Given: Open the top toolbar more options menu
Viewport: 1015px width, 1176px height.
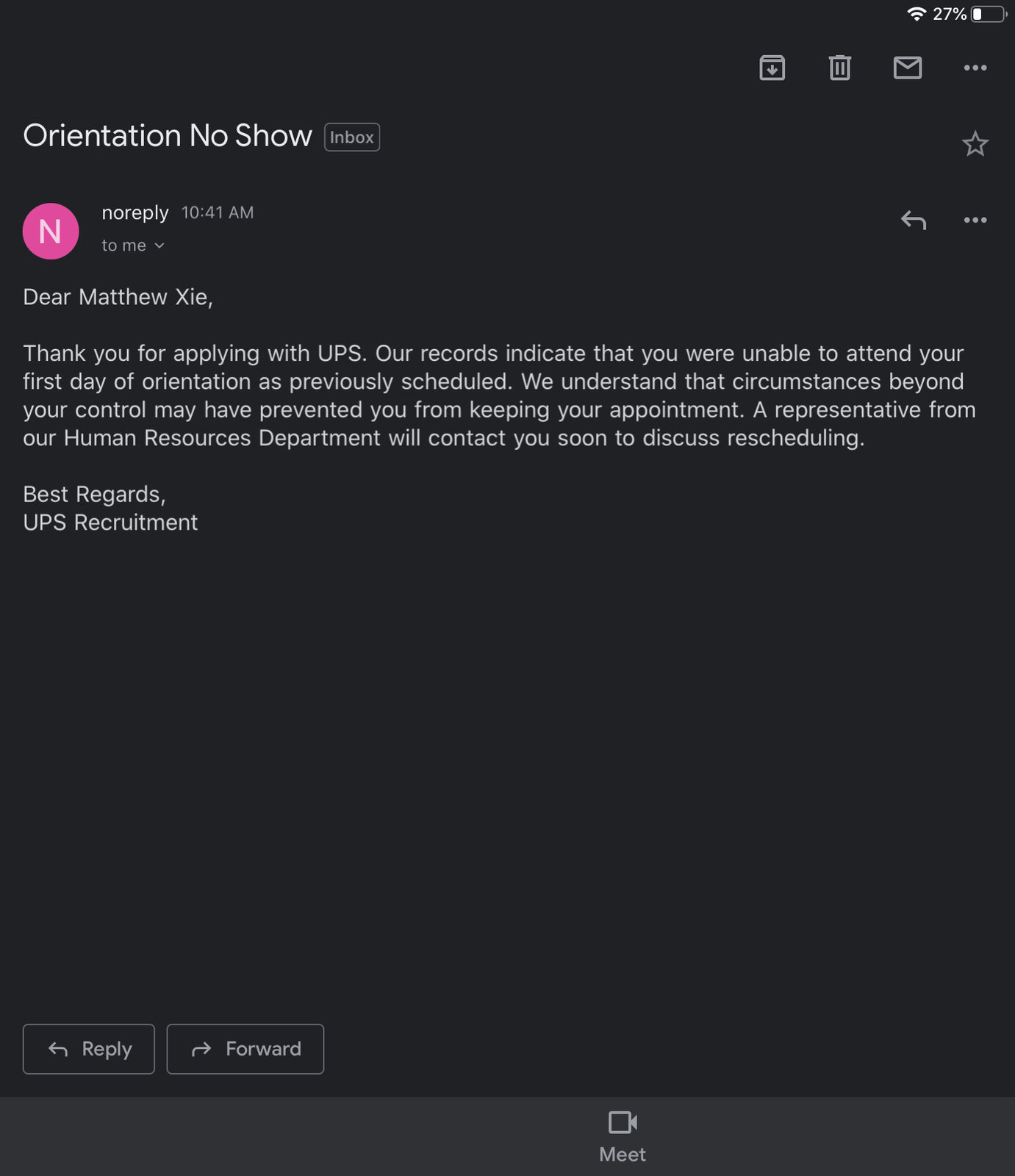Looking at the screenshot, I should (975, 68).
